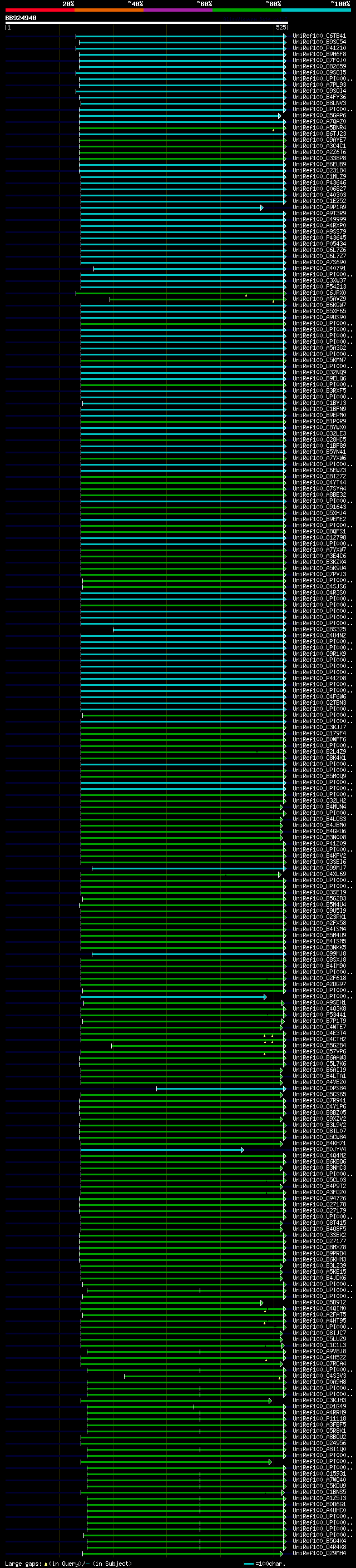This screenshot has height=1568, width=356.
Task: Select the UniRef100_B4FY36 label
Action: point(319,97)
